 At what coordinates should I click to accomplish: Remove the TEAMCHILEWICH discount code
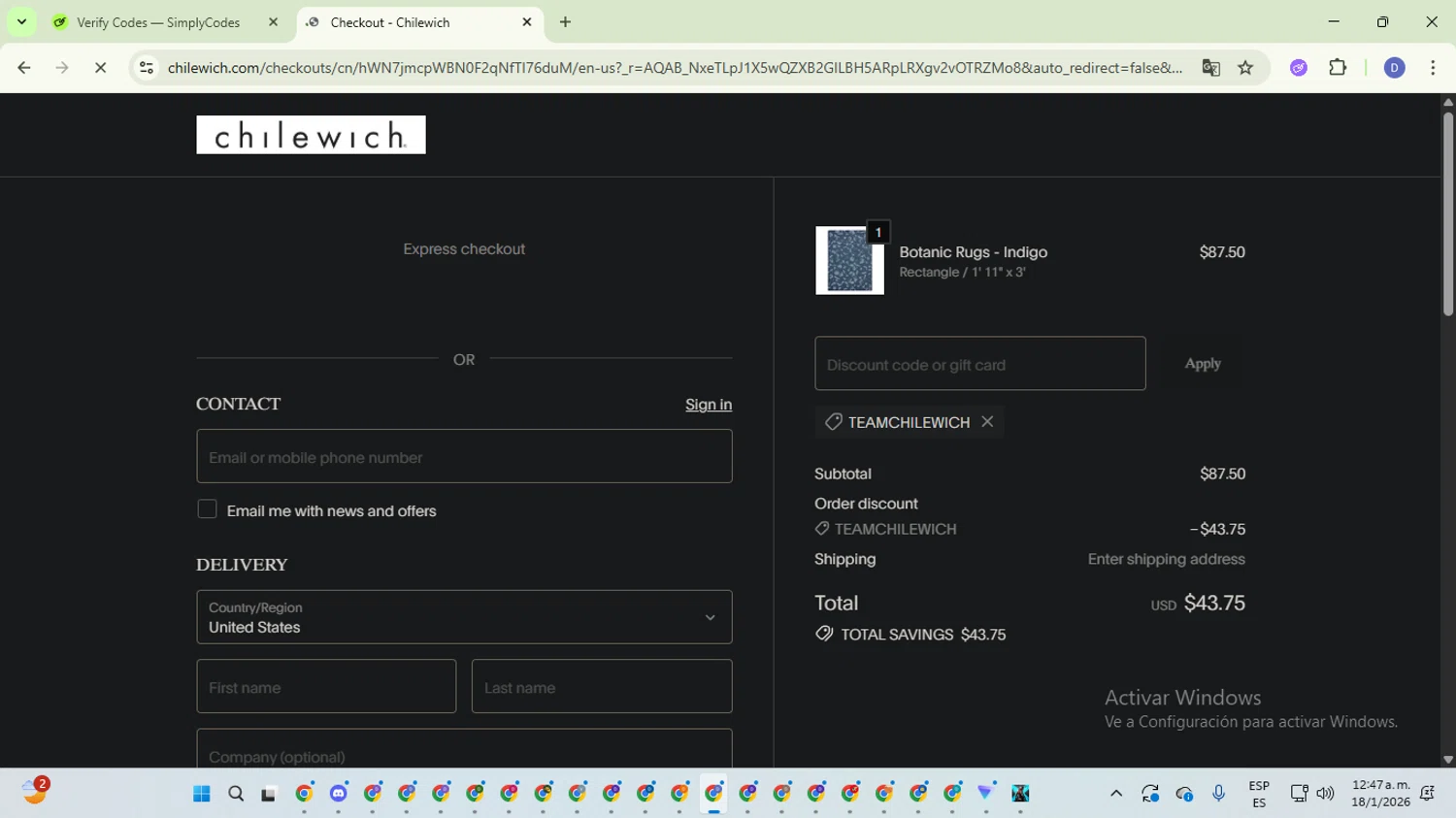click(987, 421)
